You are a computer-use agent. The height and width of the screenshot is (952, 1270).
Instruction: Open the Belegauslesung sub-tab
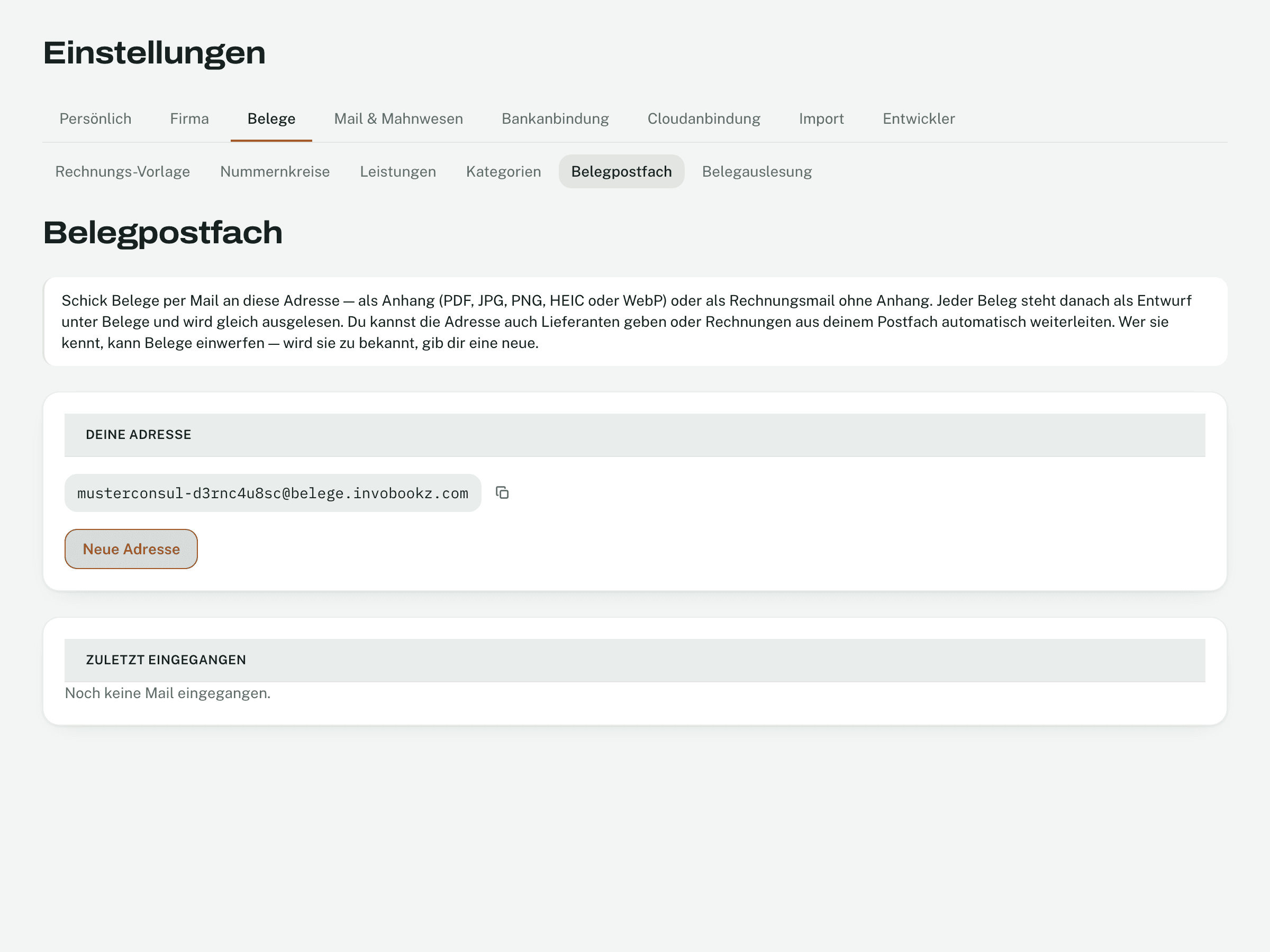(x=757, y=171)
